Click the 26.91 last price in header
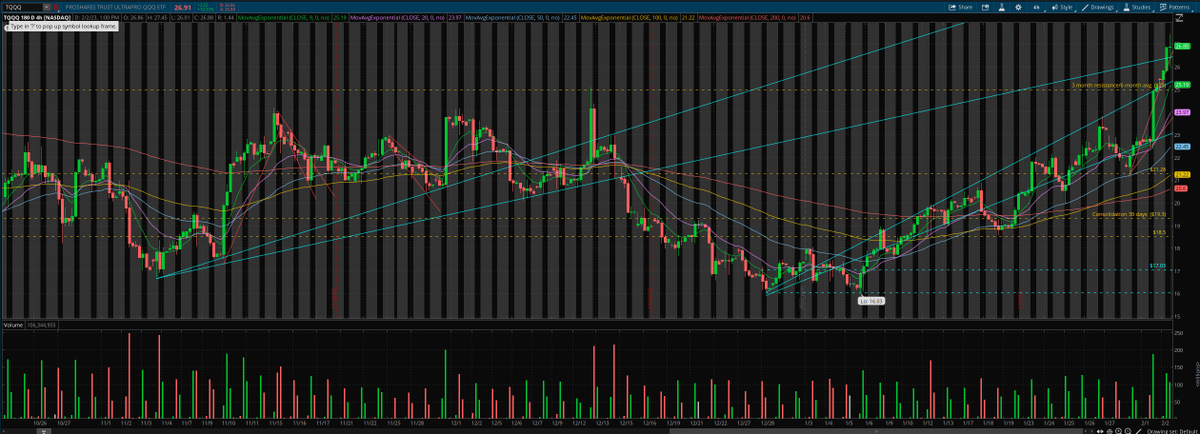1200x434 pixels. coord(182,8)
